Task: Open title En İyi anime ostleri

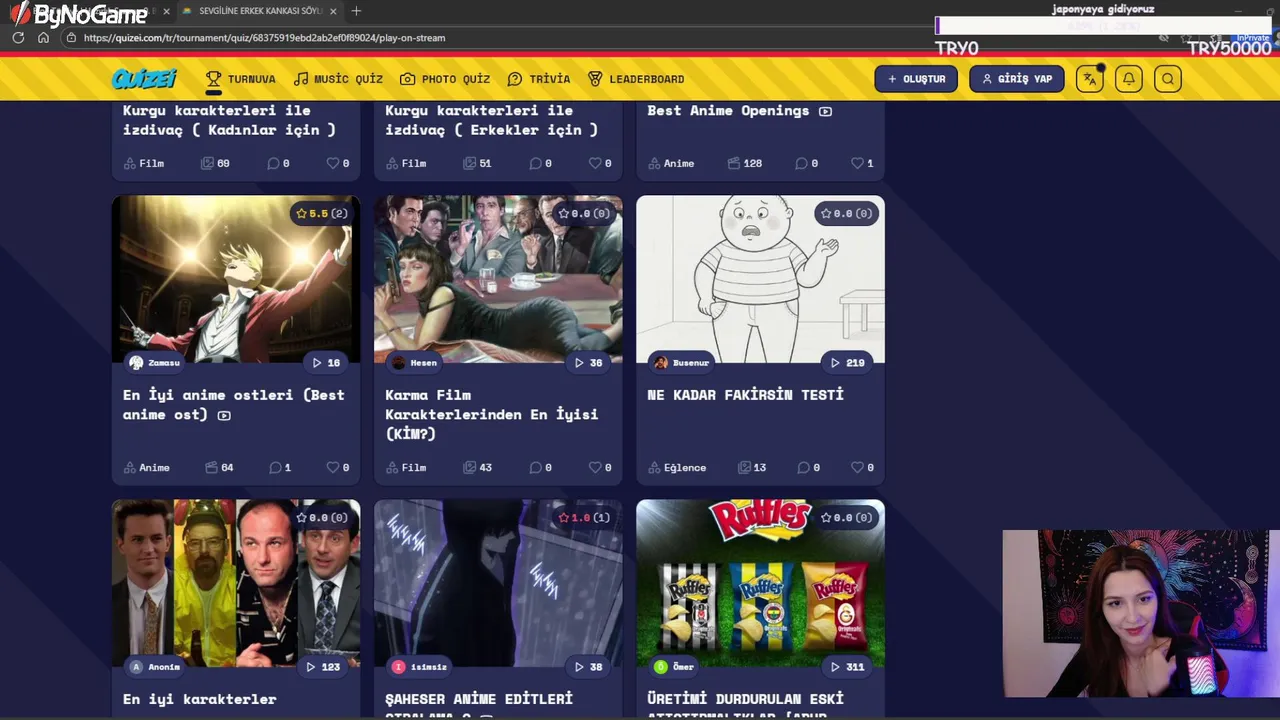Action: point(234,404)
